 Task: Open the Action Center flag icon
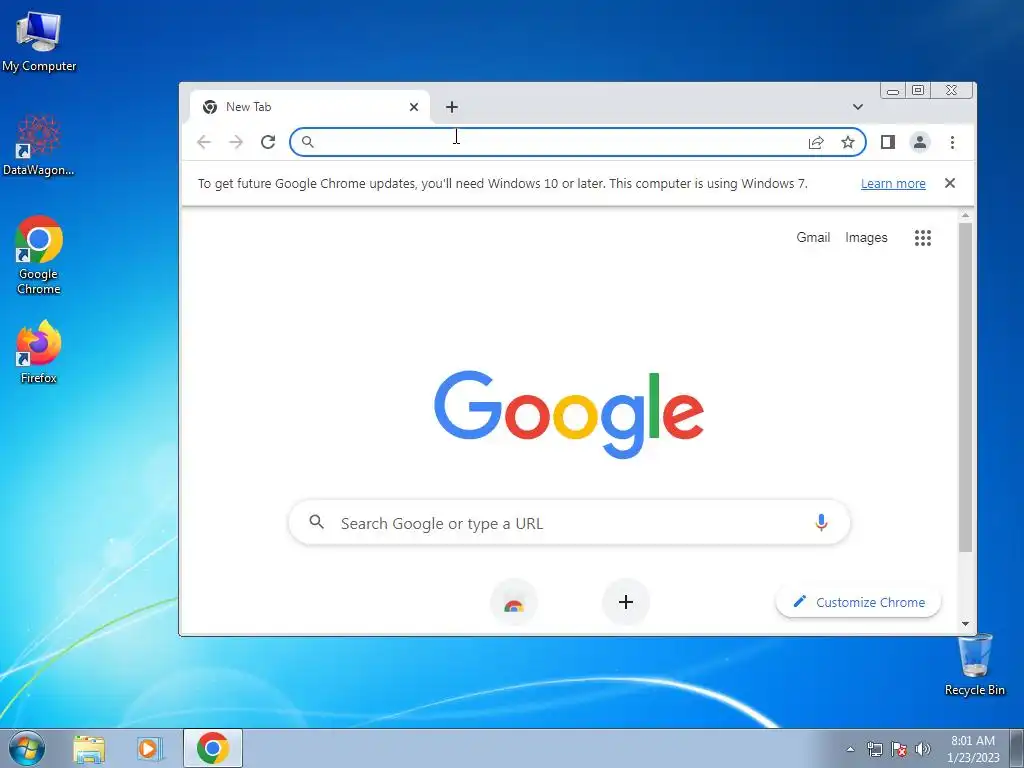pyautogui.click(x=899, y=750)
